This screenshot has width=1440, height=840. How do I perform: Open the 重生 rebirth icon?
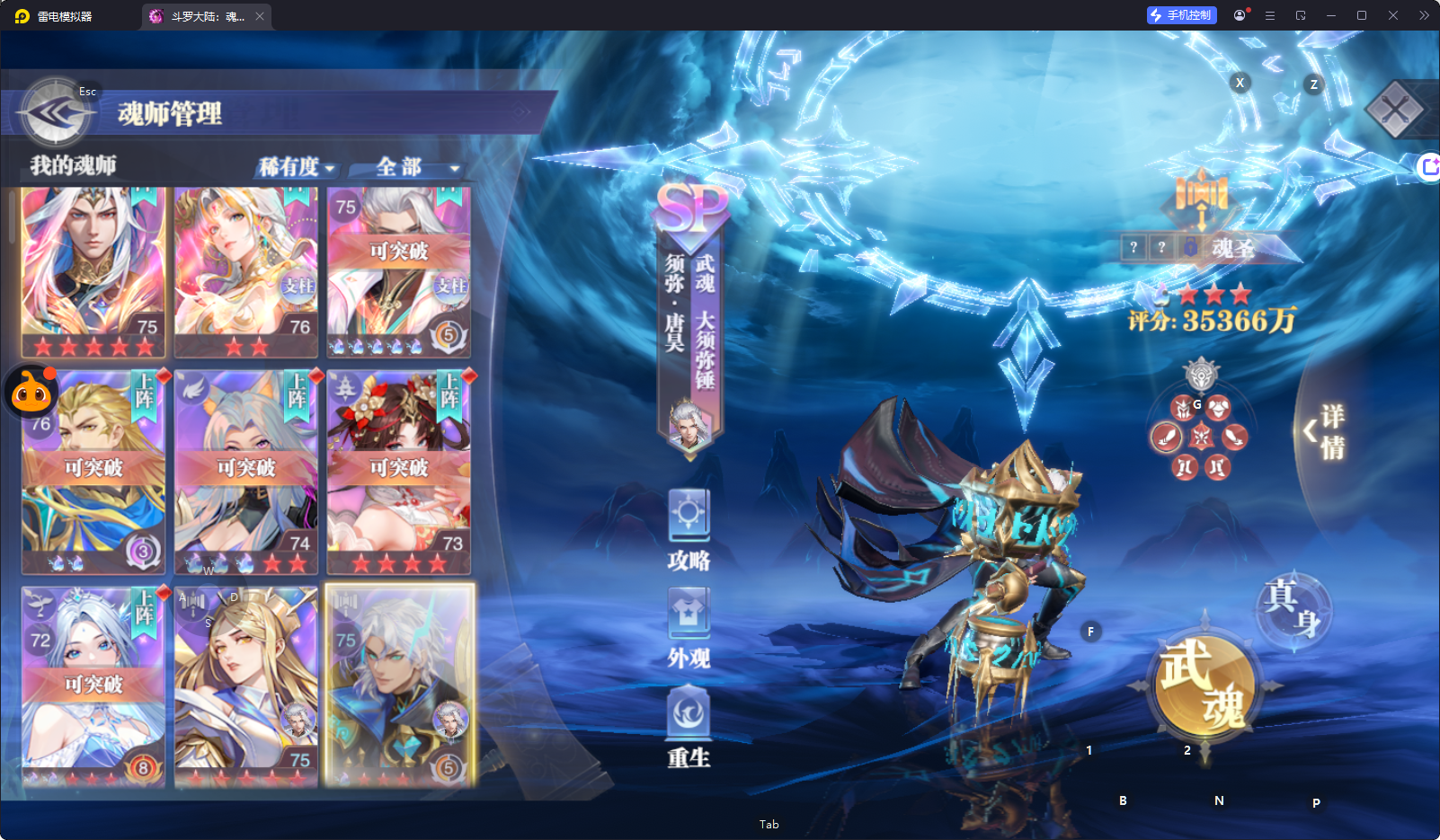click(689, 728)
